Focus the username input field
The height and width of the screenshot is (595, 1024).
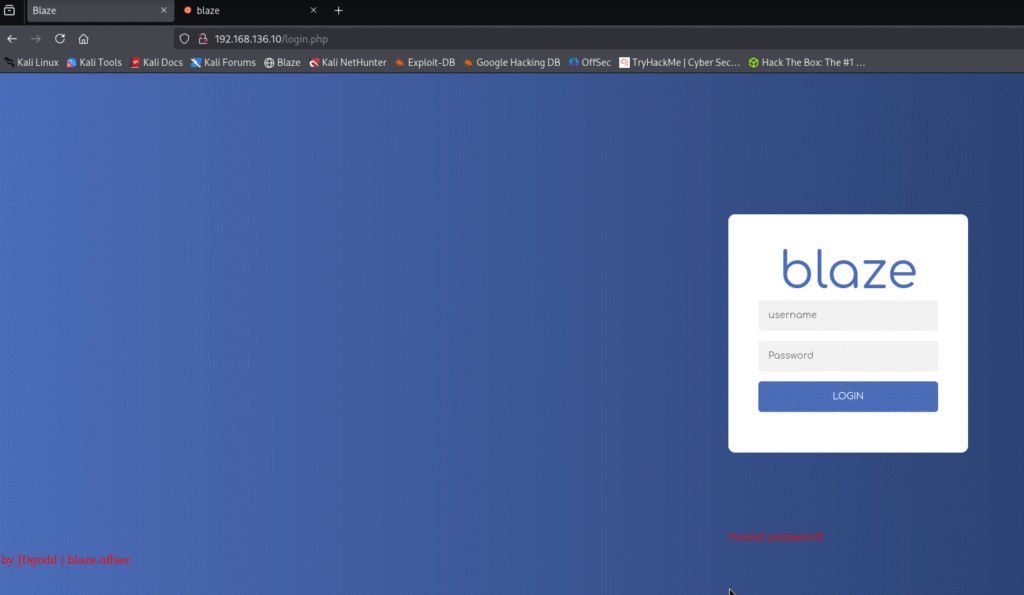[x=847, y=315]
